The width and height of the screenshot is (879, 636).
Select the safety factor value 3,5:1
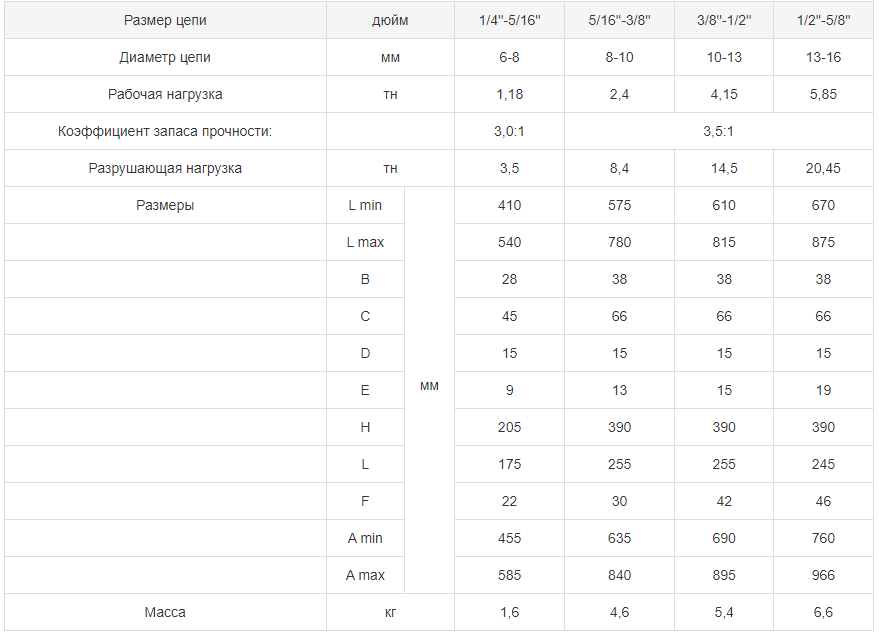[718, 131]
